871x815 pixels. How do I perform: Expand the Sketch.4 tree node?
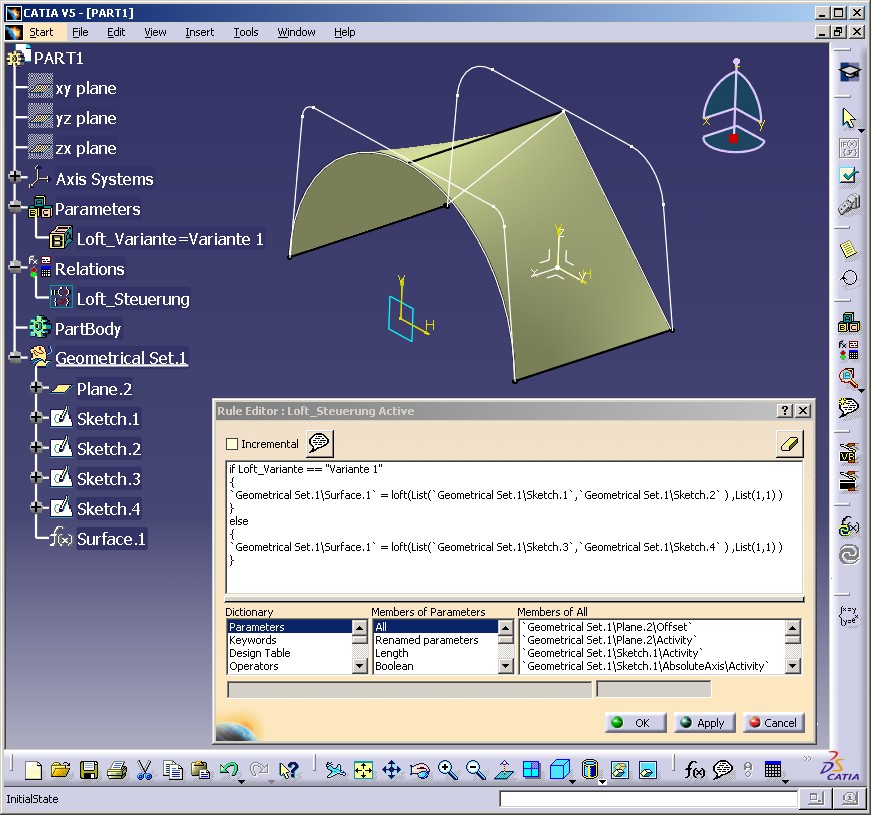click(x=36, y=507)
